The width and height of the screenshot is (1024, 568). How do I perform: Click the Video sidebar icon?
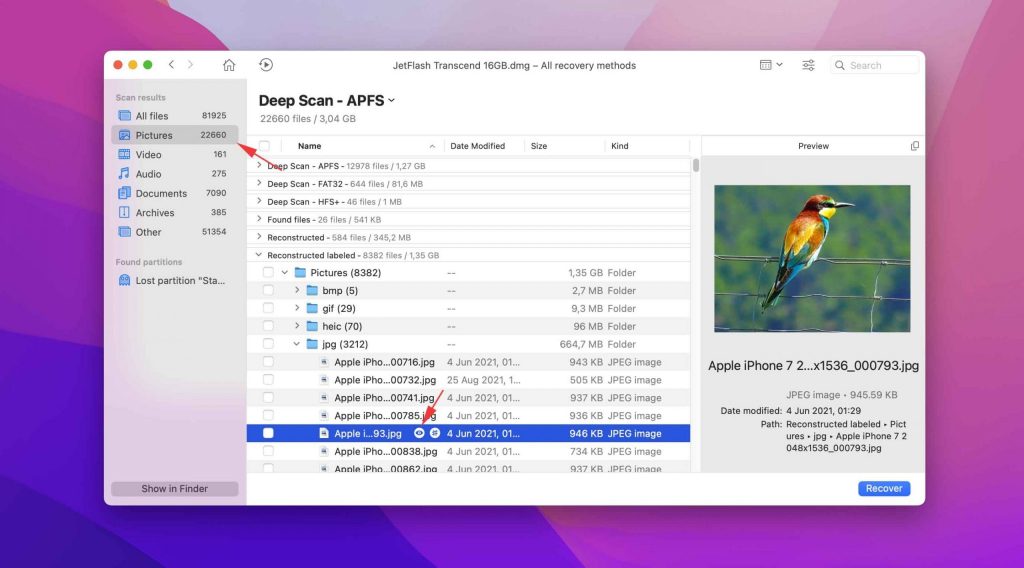coord(124,155)
